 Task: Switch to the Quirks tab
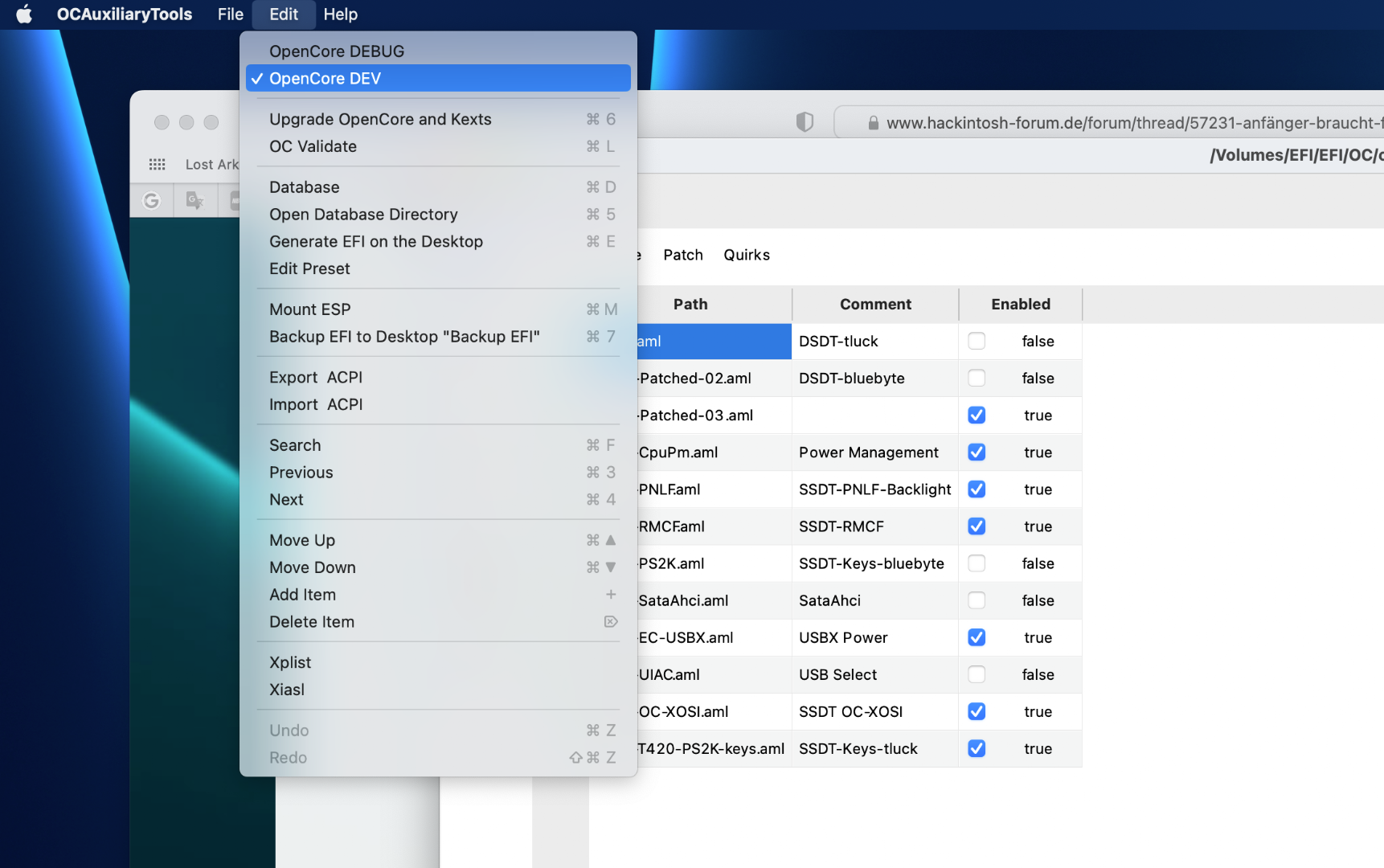click(746, 255)
